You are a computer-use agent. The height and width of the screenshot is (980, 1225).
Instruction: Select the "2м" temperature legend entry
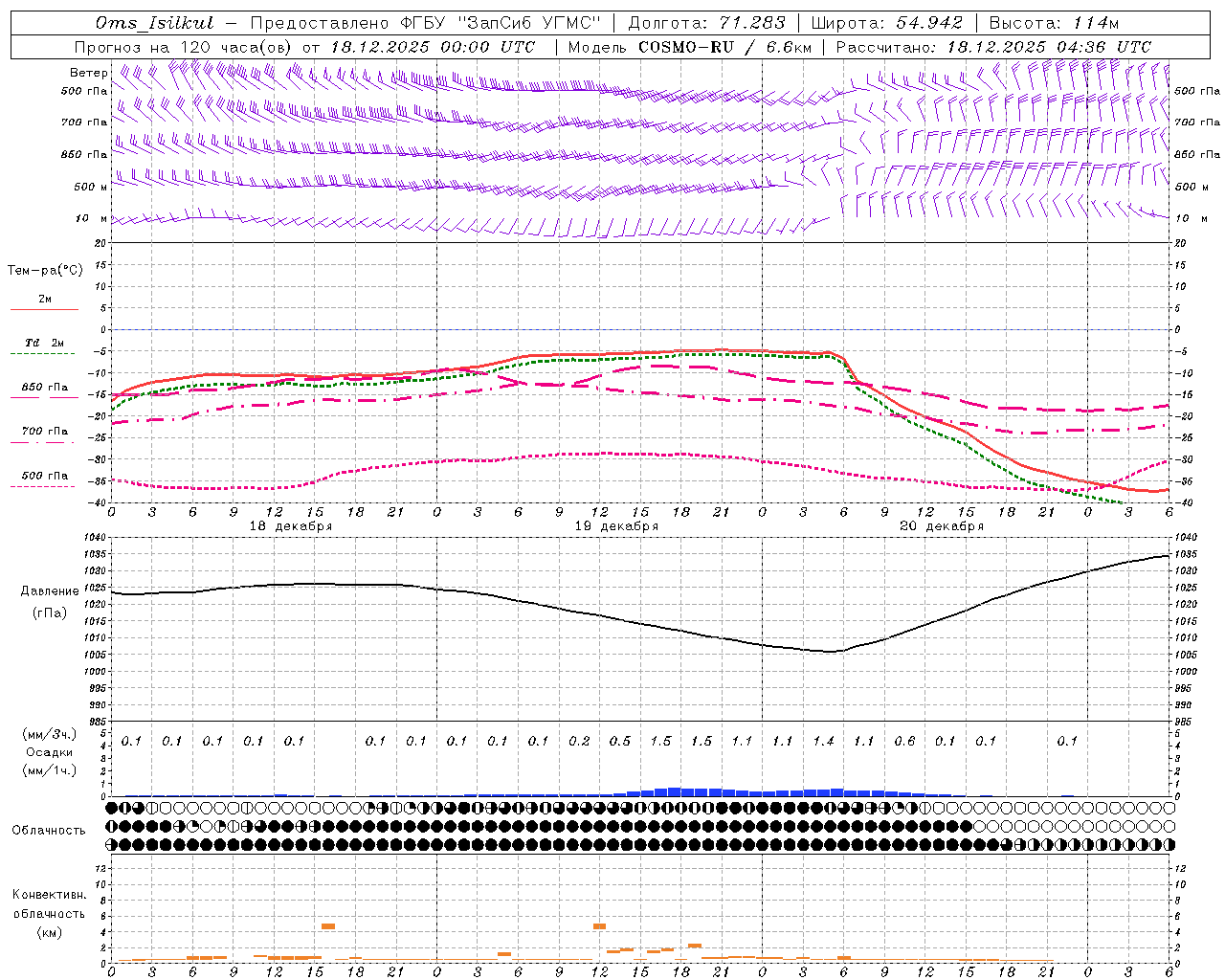tap(45, 300)
